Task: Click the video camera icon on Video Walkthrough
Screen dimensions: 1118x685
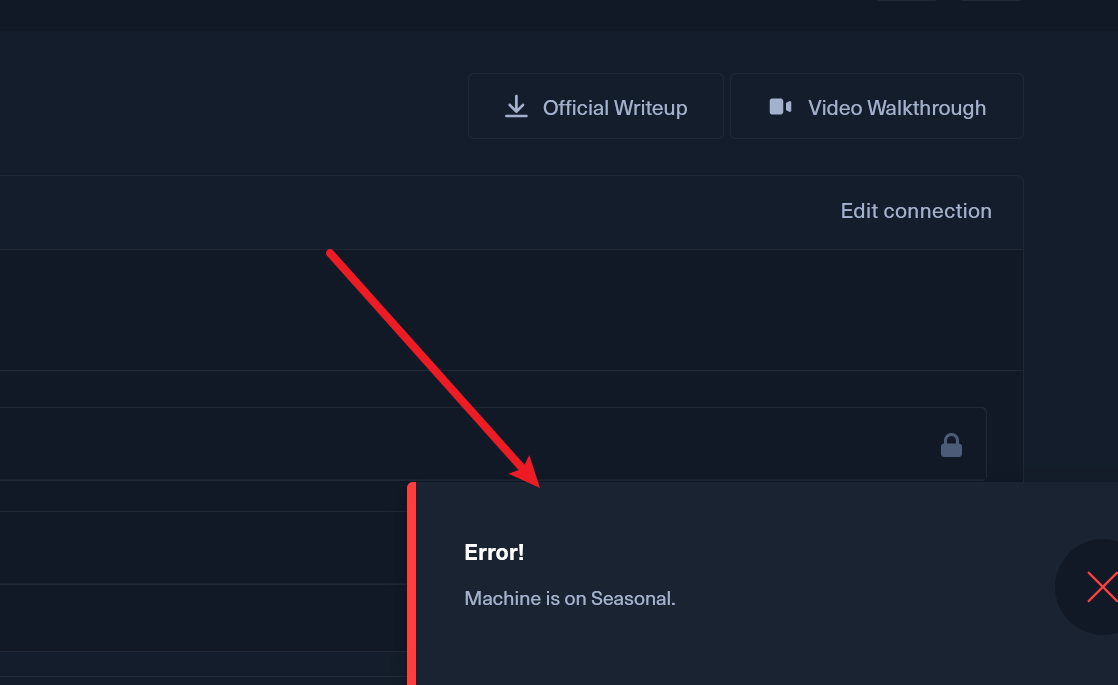Action: point(779,105)
